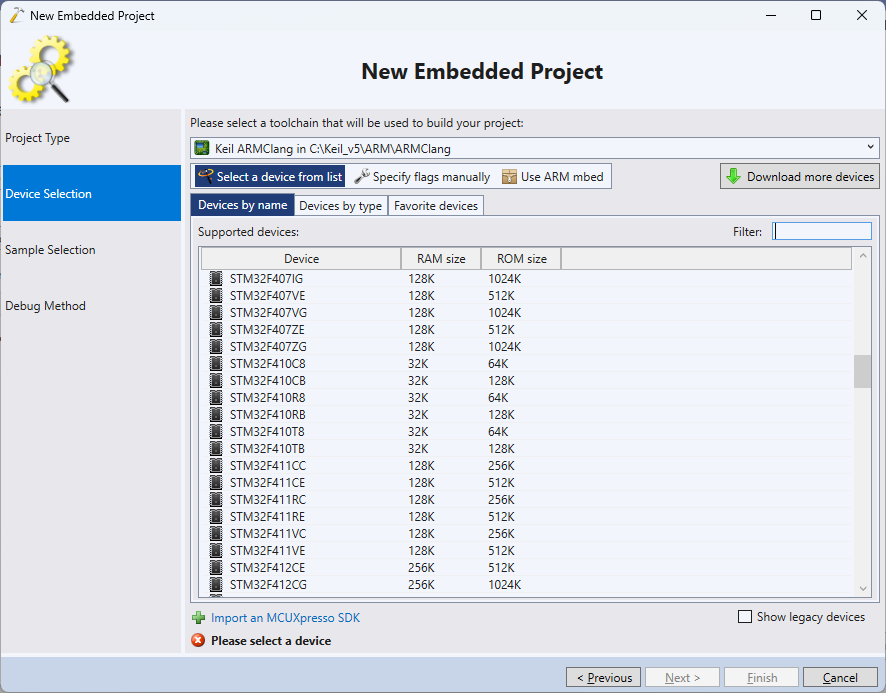The image size is (886, 693).
Task: Click Download more devices button
Action: (800, 176)
